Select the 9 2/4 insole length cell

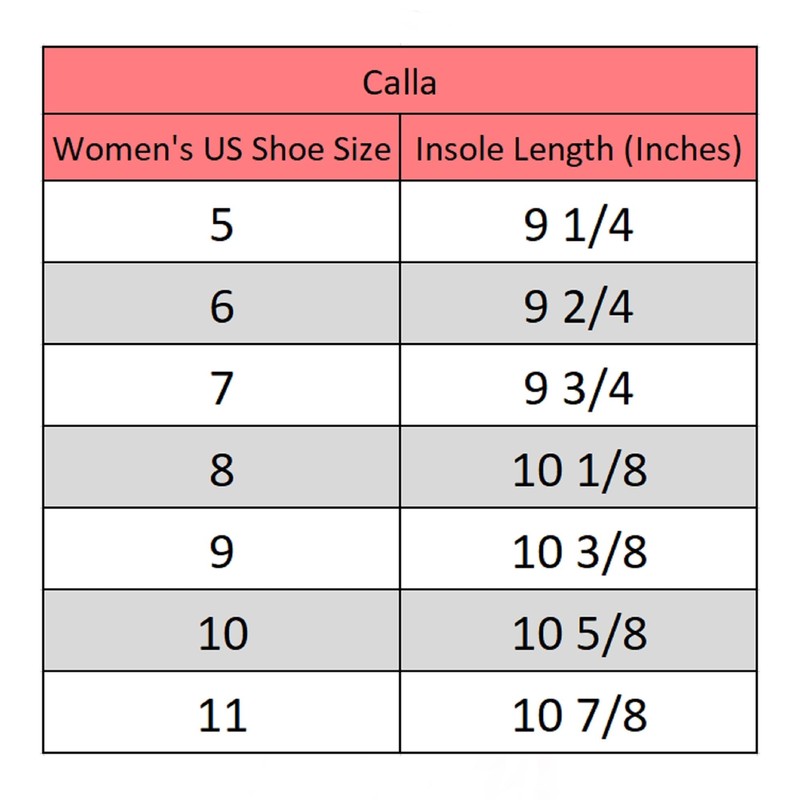[578, 308]
